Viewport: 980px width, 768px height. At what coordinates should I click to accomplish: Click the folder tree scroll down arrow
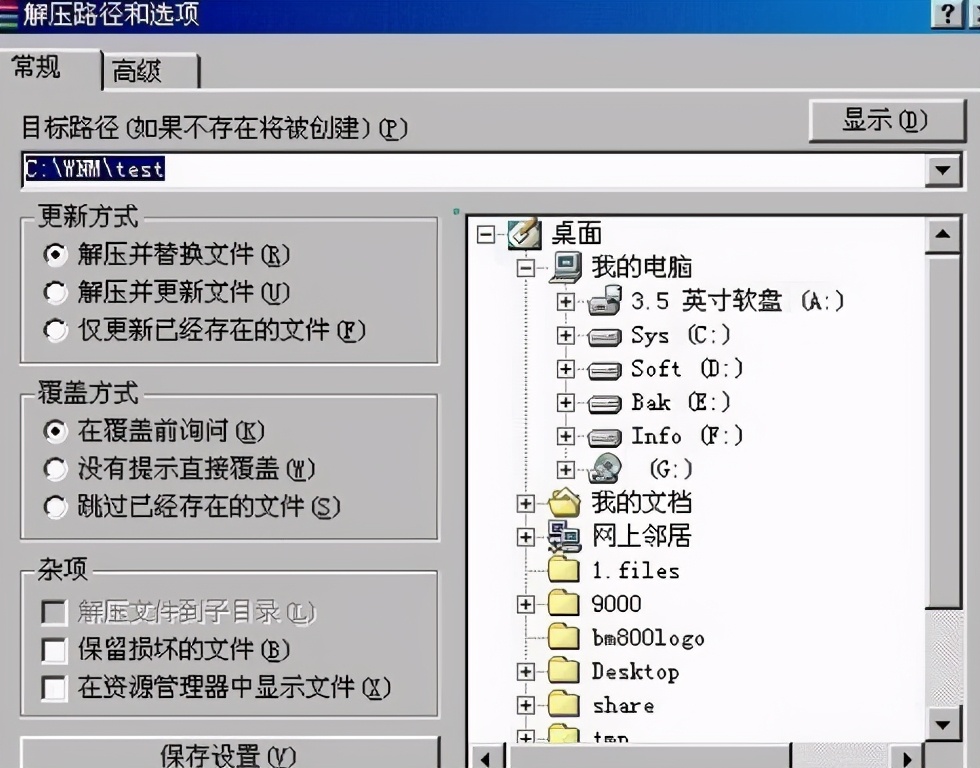pos(942,725)
